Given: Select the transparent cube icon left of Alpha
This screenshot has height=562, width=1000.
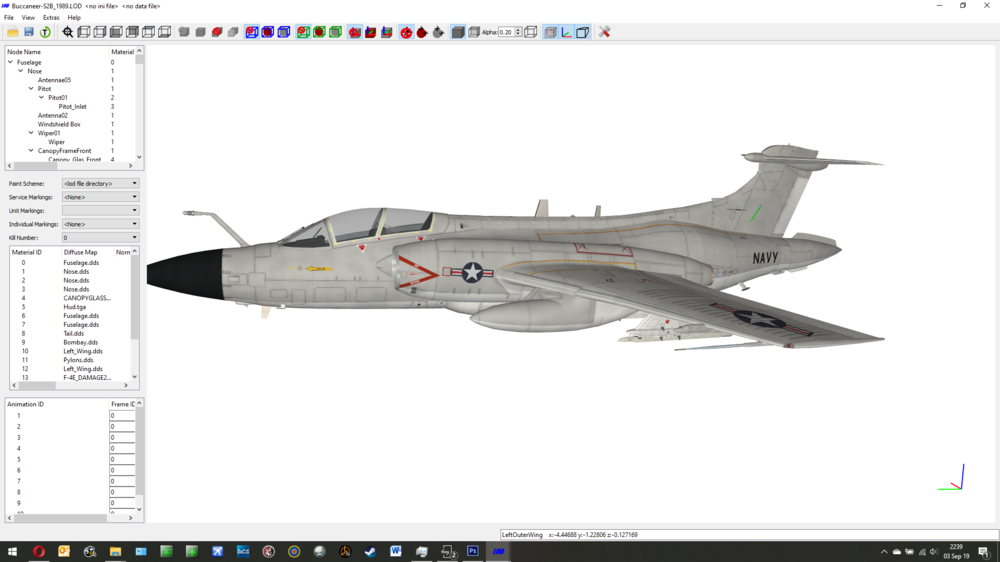Looking at the screenshot, I should point(474,32).
